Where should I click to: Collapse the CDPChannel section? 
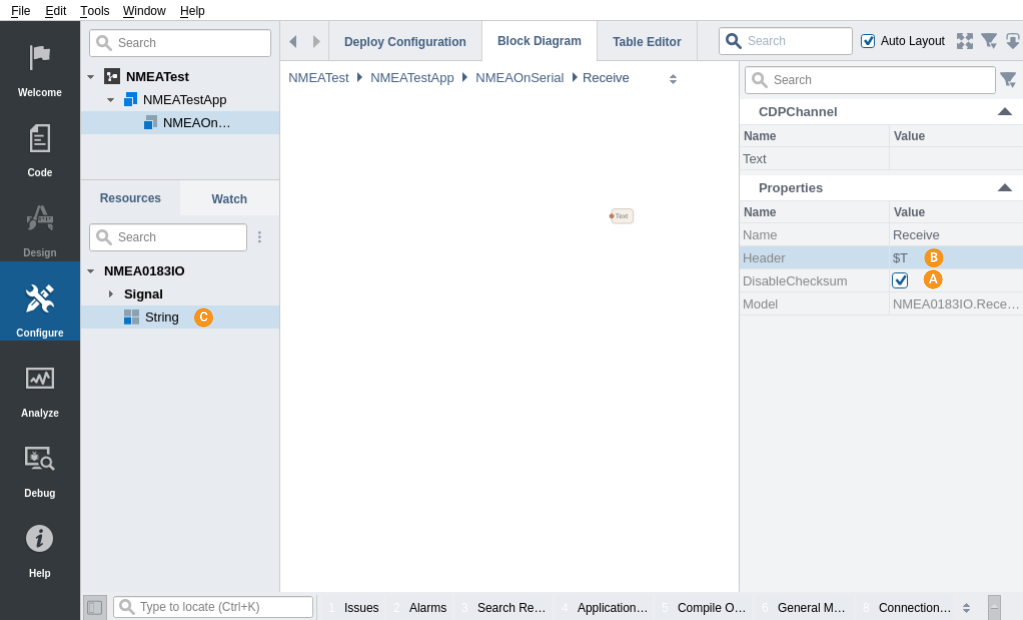tap(1004, 112)
